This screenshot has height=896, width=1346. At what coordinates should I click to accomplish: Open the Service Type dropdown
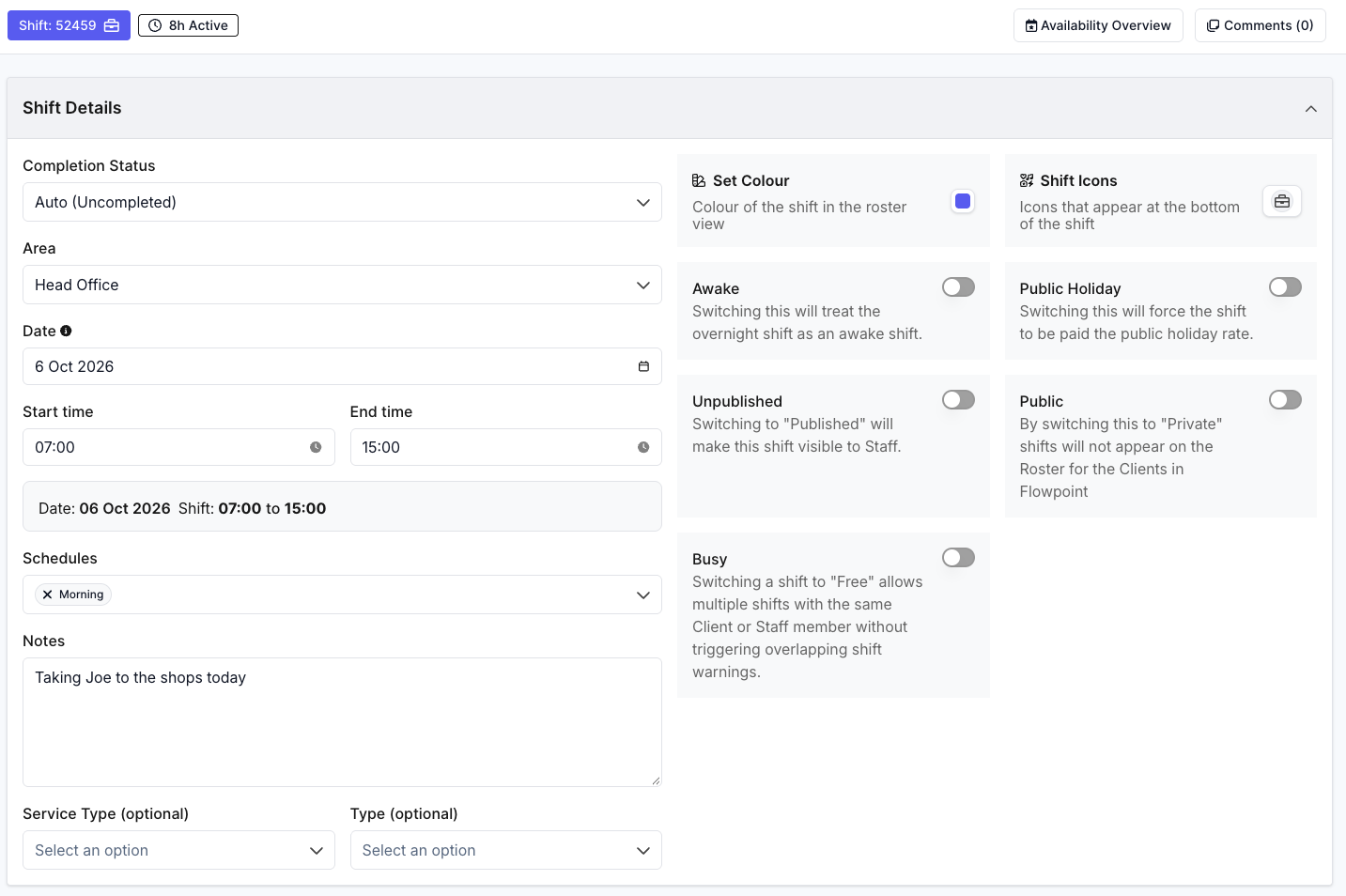click(178, 850)
